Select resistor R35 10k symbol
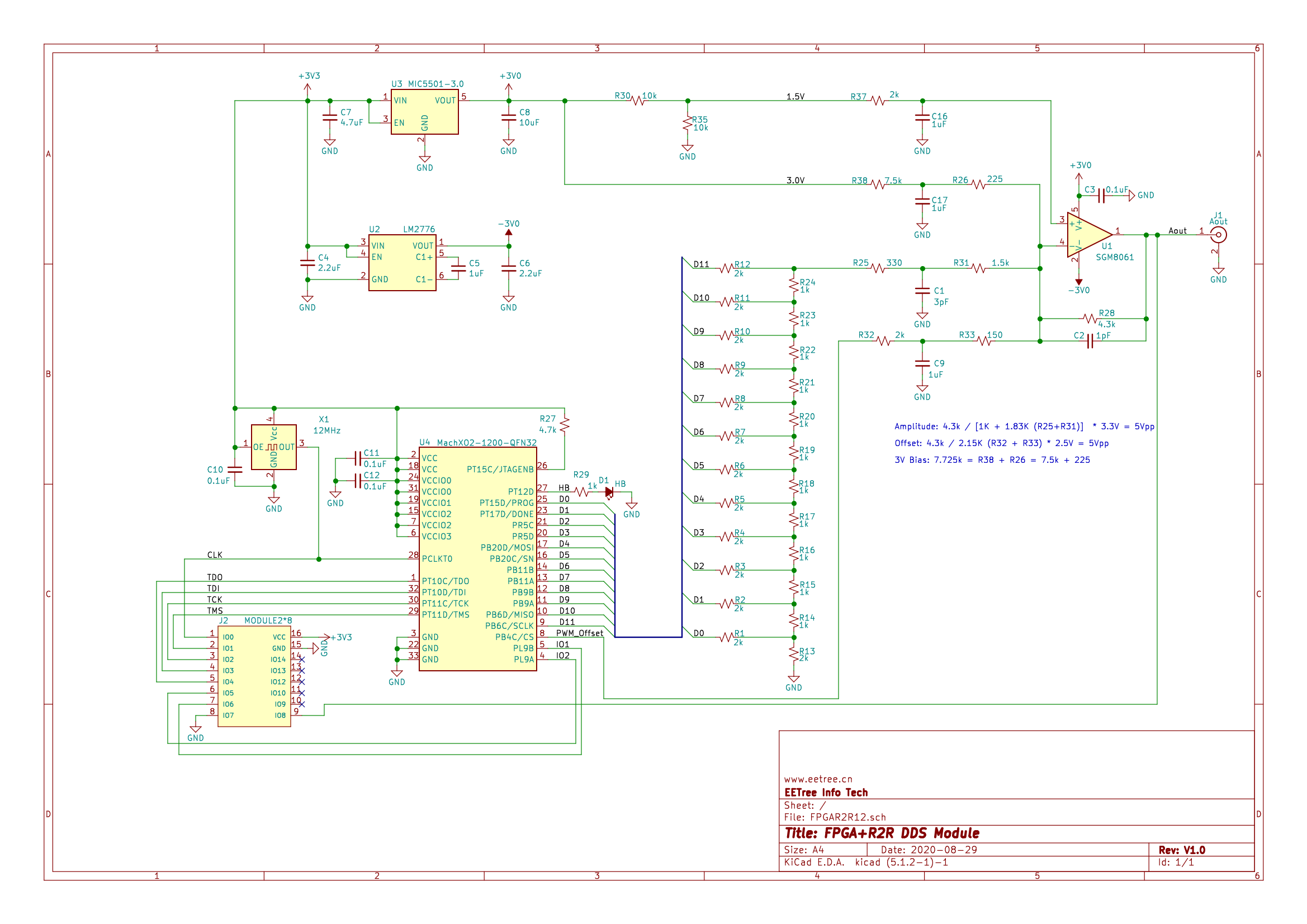The width and height of the screenshot is (1307, 924). [688, 123]
